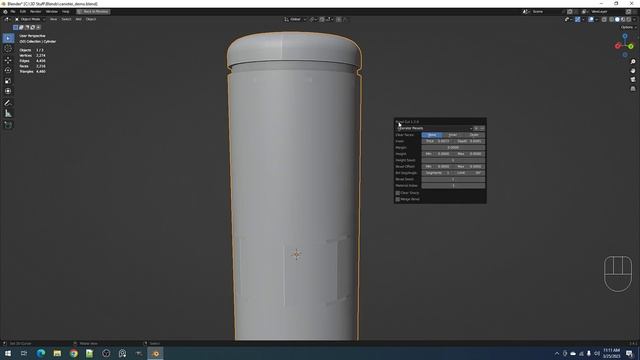Choose the extend-selection mode icon
Screen dimensions: 640x360
click(21, 27)
